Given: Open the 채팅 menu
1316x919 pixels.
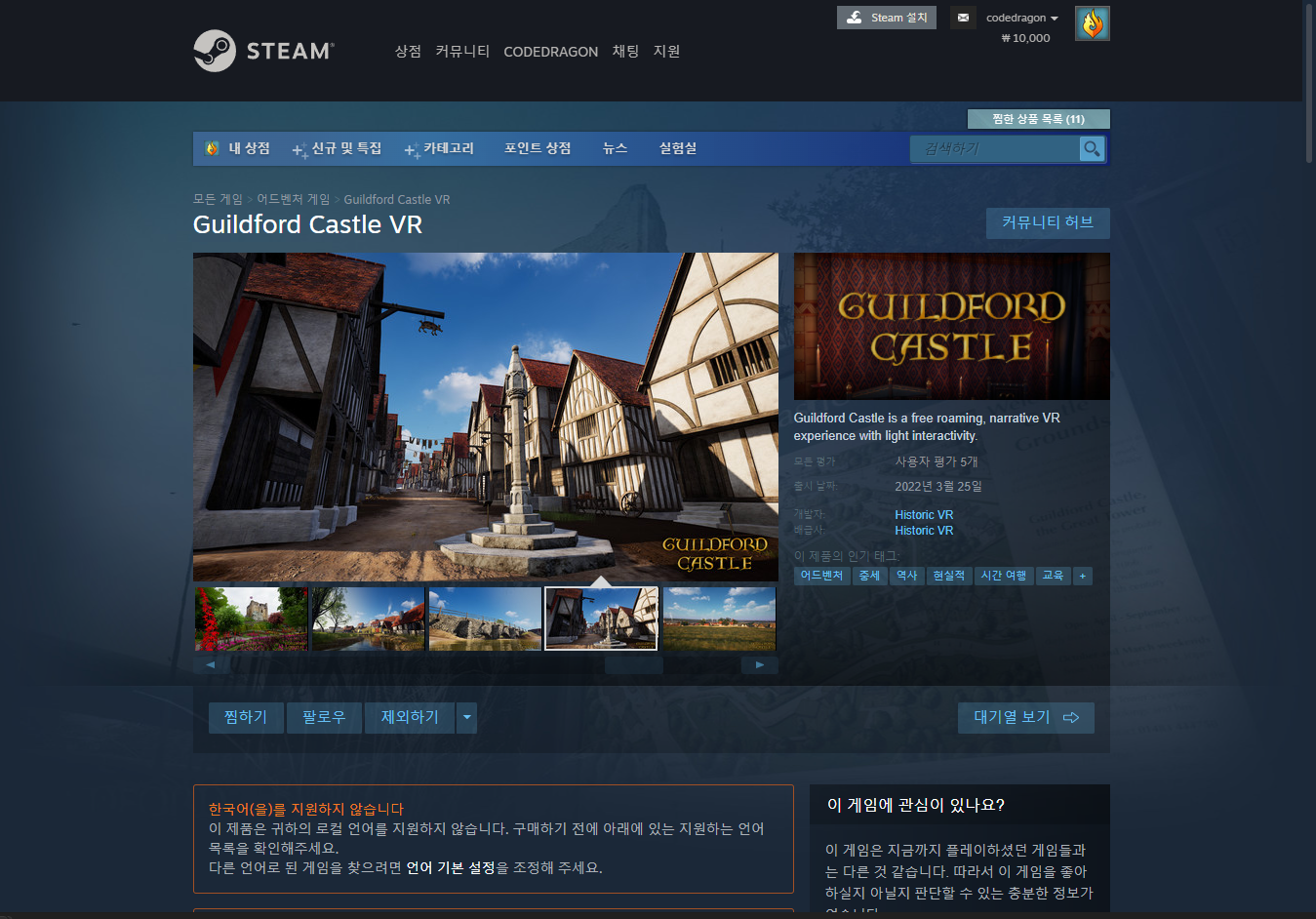Looking at the screenshot, I should tap(625, 51).
